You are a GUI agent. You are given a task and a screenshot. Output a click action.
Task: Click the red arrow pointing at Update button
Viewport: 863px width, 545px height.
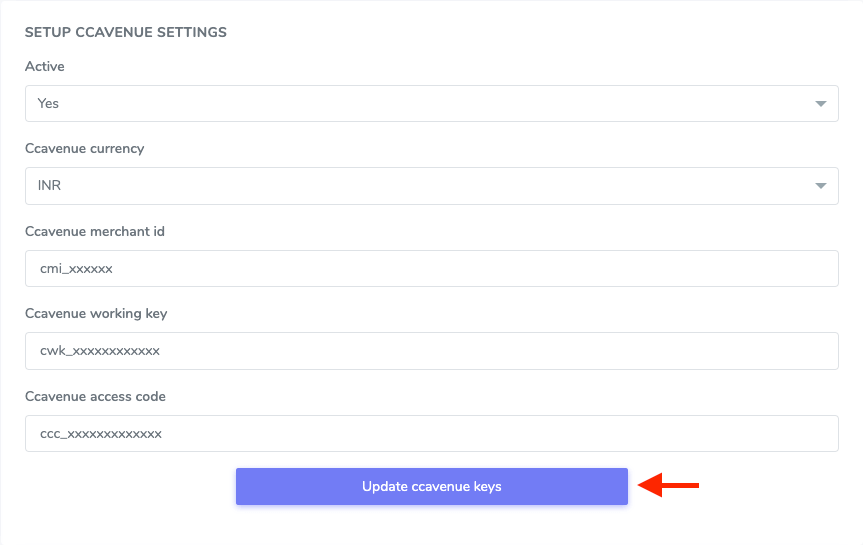tap(669, 486)
